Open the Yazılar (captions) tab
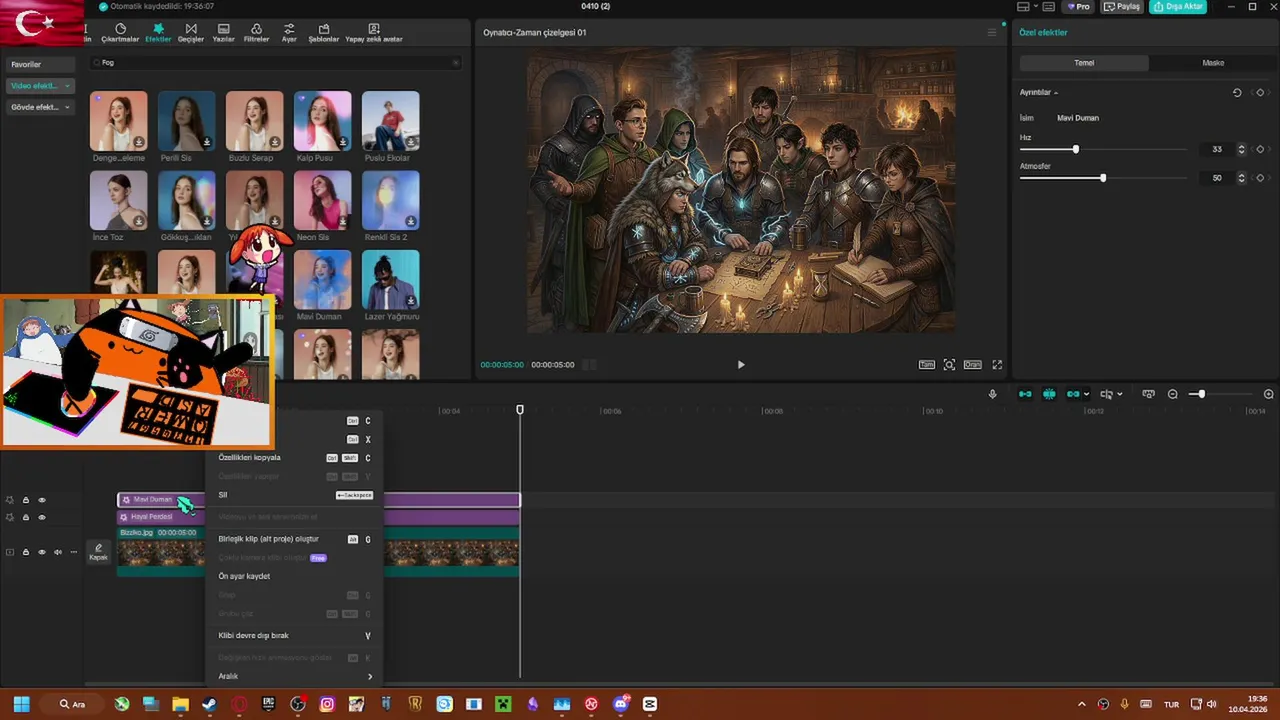 click(223, 33)
